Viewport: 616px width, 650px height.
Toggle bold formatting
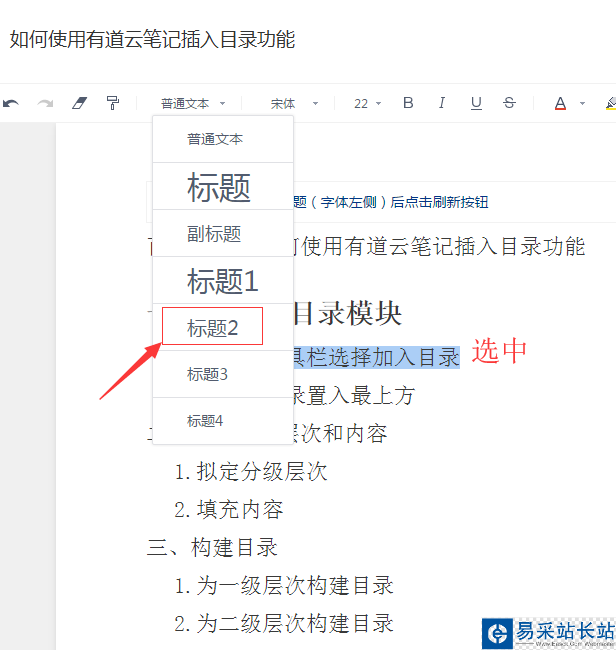click(408, 103)
